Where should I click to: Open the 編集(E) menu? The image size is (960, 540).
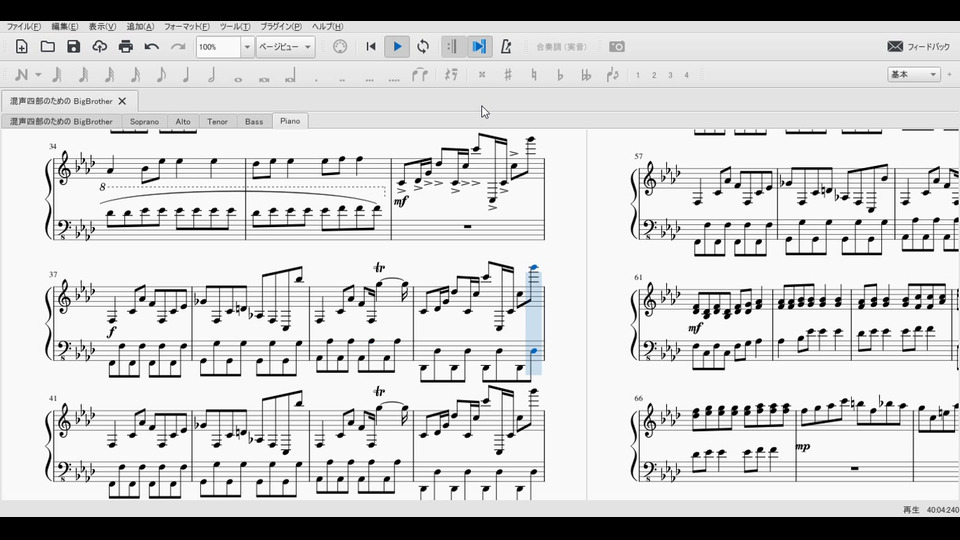[x=64, y=27]
